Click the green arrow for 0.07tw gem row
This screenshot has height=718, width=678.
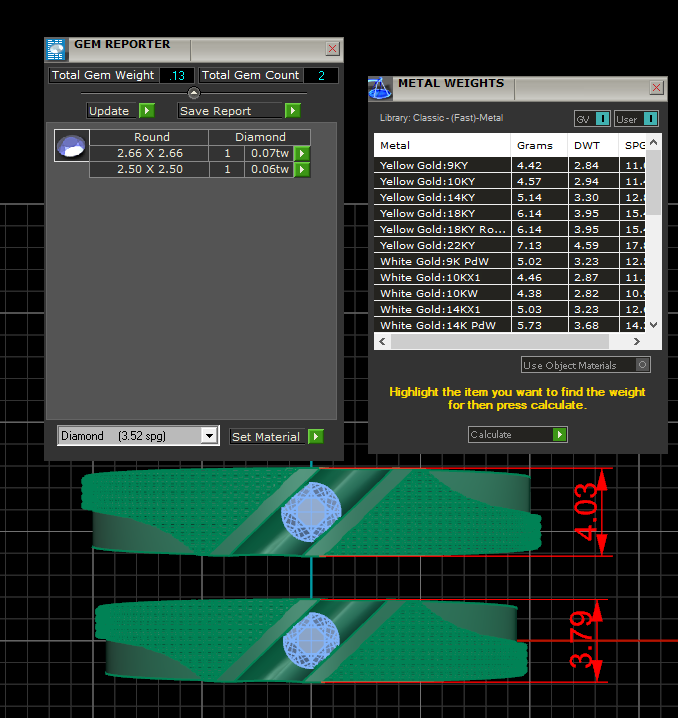[302, 154]
